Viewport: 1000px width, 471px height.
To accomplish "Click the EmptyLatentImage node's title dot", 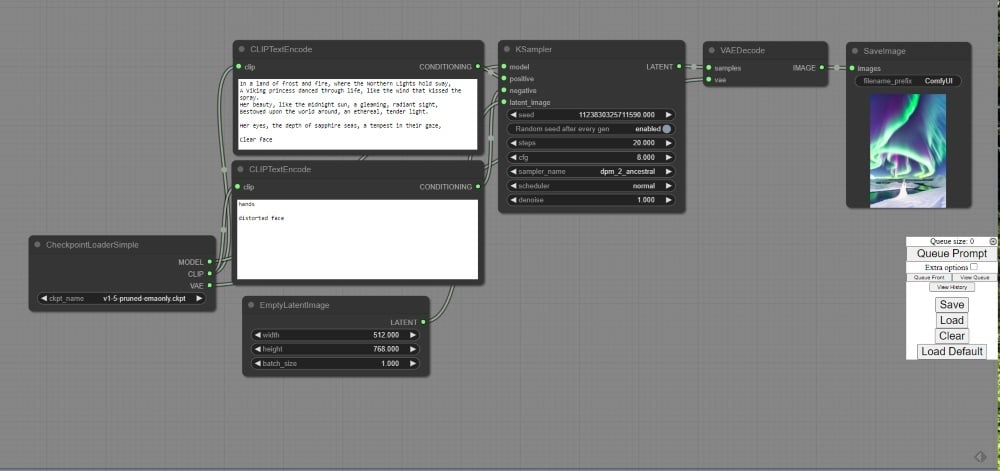I will pyautogui.click(x=251, y=305).
